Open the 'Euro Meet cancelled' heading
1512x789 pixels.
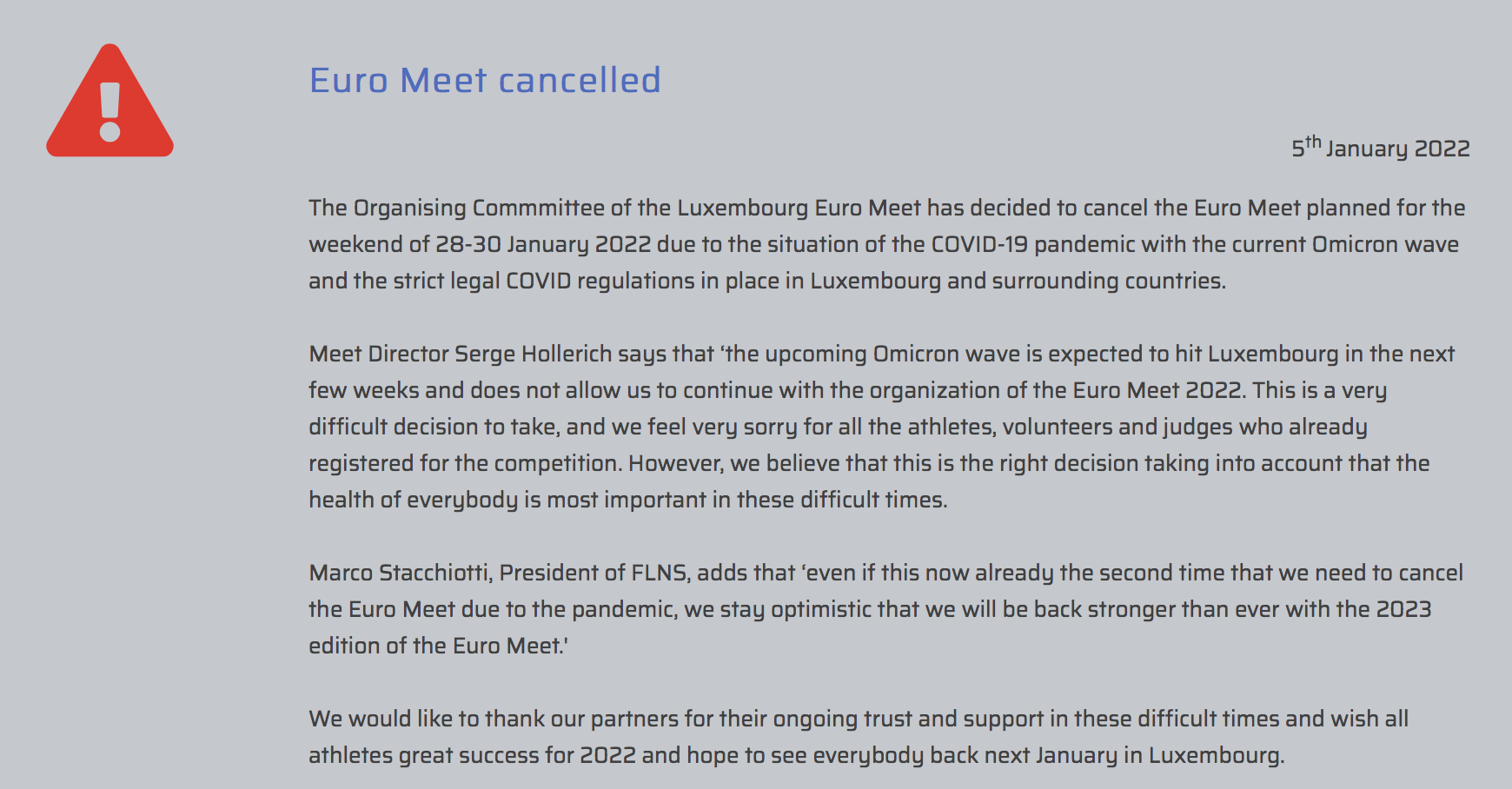[x=485, y=80]
